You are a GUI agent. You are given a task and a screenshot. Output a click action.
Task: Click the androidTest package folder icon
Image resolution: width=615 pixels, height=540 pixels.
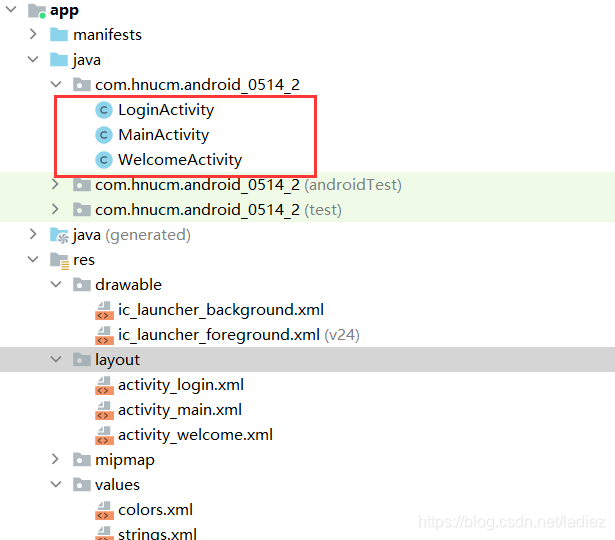(x=82, y=185)
